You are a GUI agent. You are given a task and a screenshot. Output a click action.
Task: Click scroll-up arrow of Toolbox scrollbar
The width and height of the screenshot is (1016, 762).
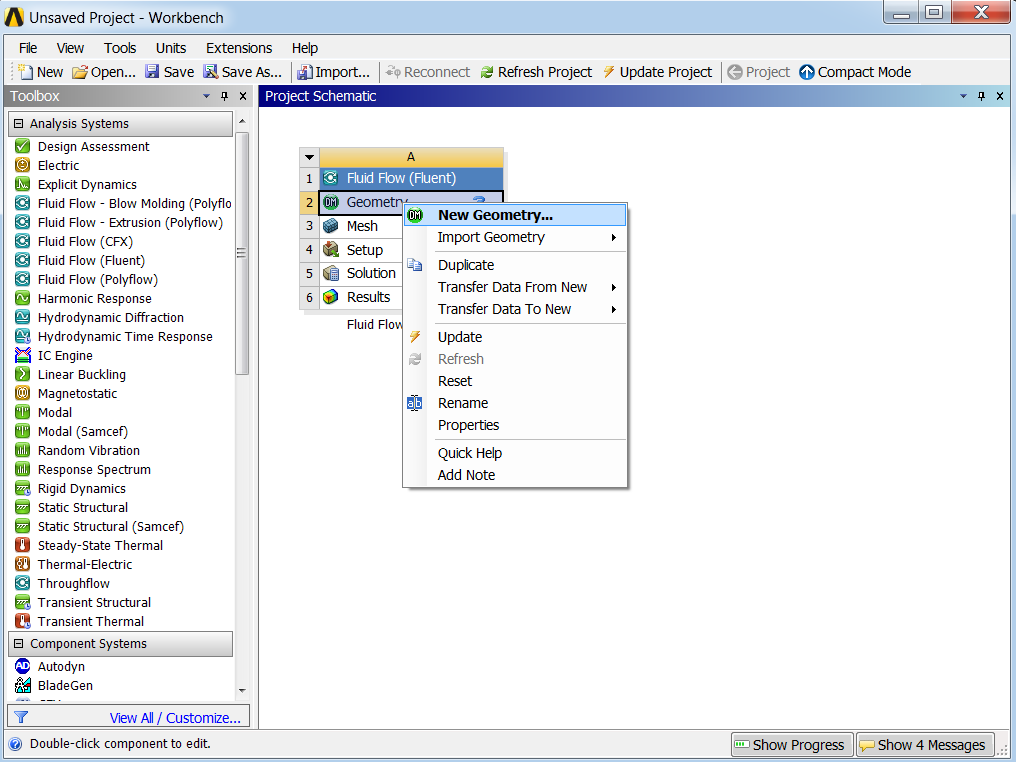click(242, 121)
